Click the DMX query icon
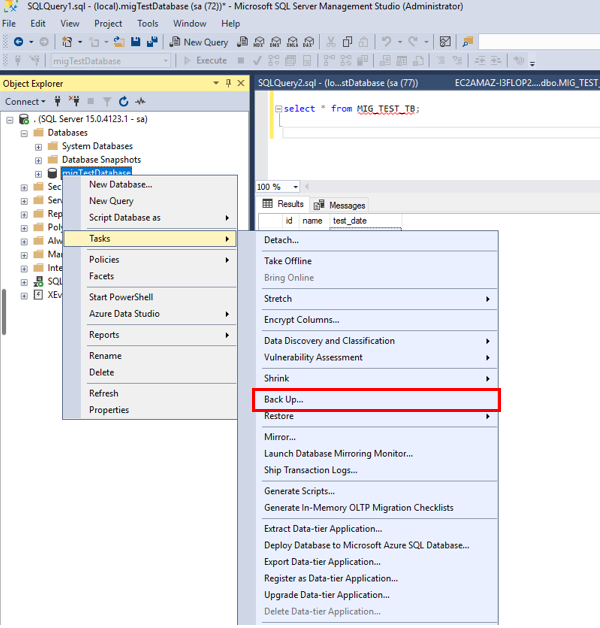The height and width of the screenshot is (628, 600). [x=276, y=42]
